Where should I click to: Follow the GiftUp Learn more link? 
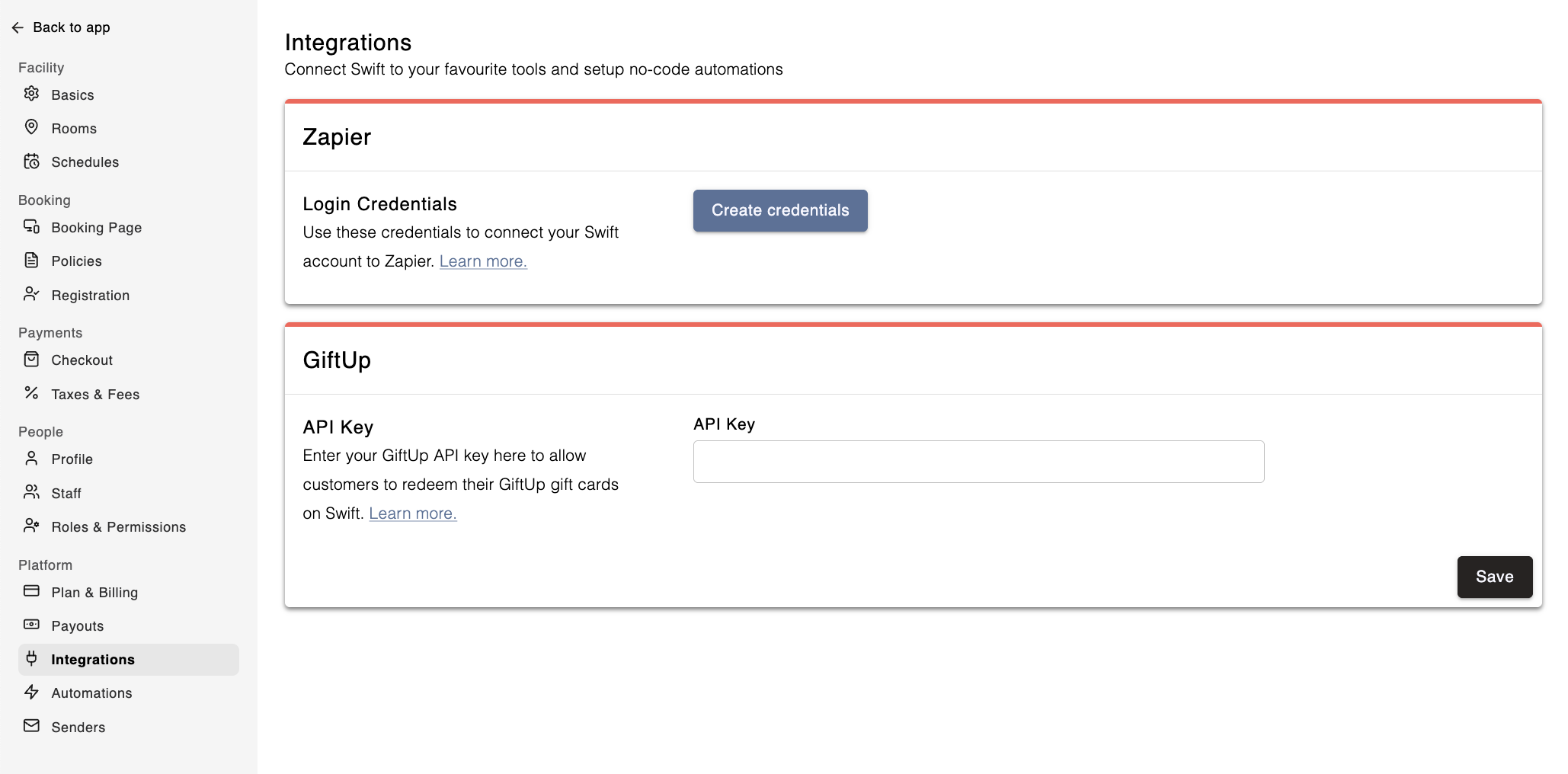412,513
